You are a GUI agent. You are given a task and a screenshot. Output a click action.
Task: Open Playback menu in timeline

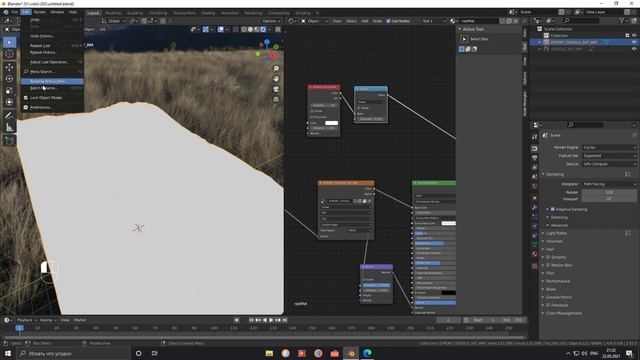pos(27,320)
